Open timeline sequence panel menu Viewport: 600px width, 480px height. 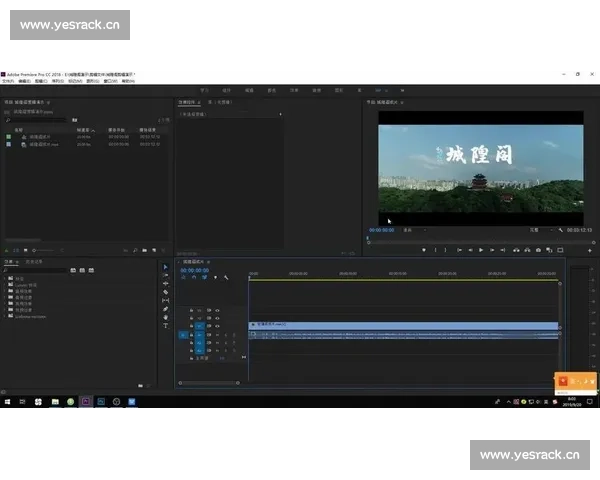pyautogui.click(x=209, y=262)
